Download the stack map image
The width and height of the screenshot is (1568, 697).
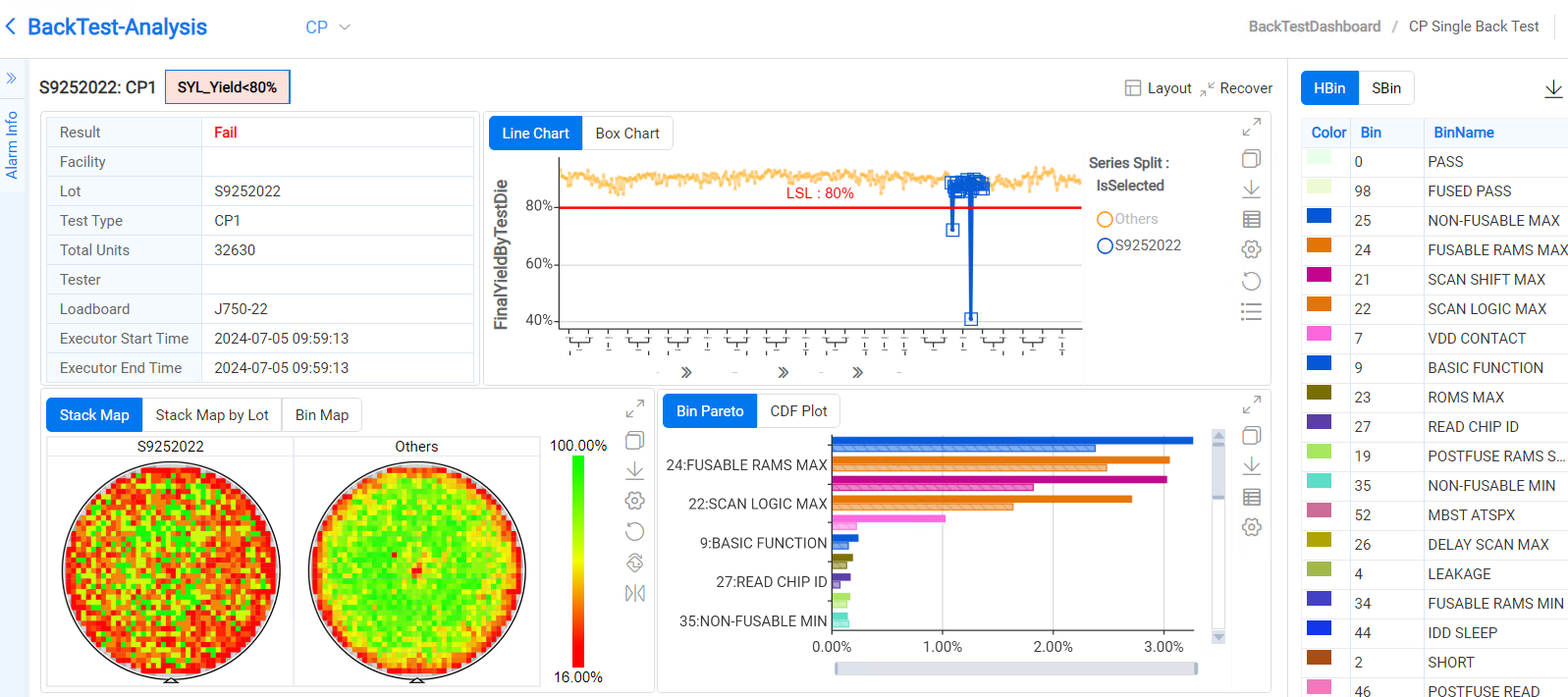634,470
